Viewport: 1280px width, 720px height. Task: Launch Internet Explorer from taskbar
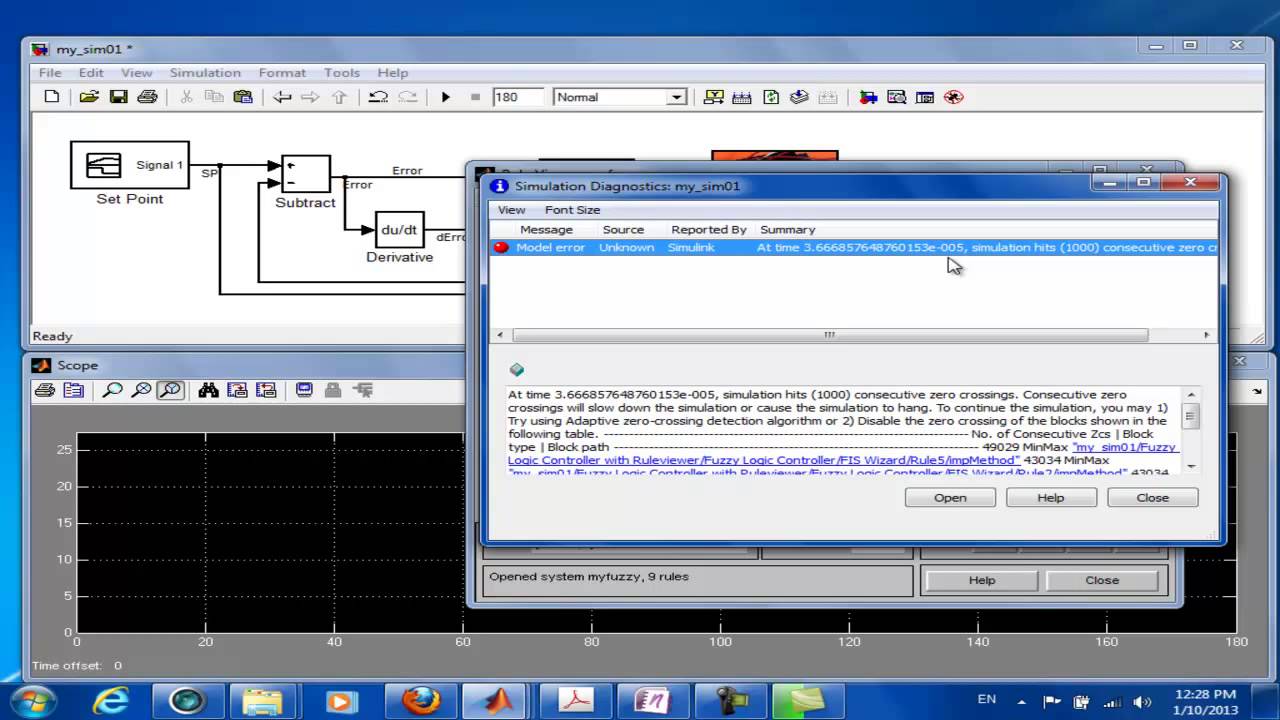[111, 701]
